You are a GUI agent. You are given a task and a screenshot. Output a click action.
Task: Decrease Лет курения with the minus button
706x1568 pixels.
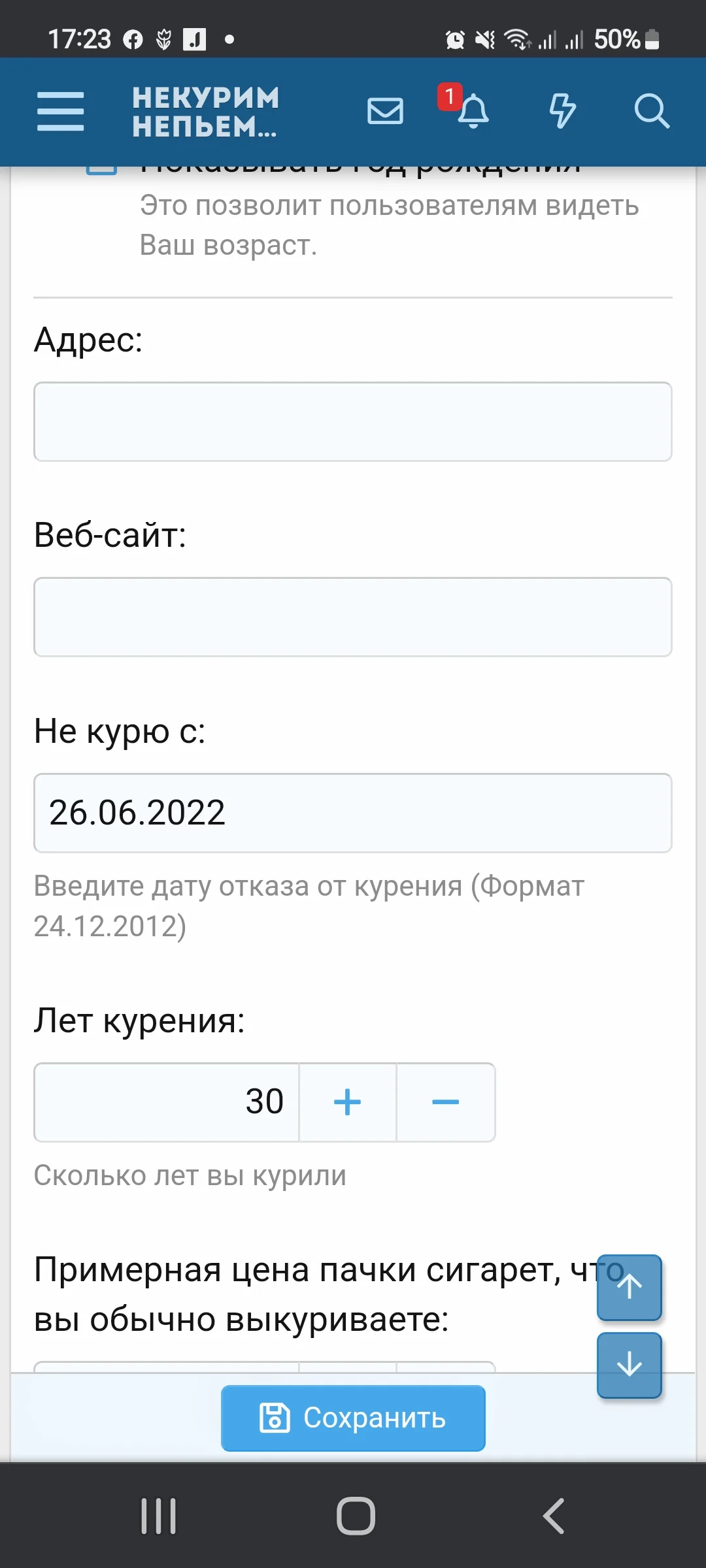pyautogui.click(x=445, y=1102)
